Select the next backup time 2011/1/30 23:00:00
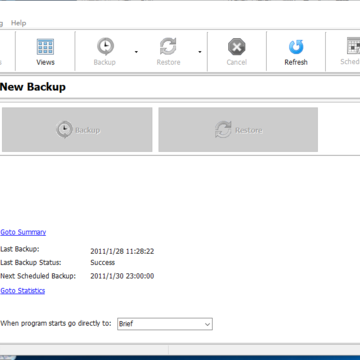360x360 pixels. (122, 276)
